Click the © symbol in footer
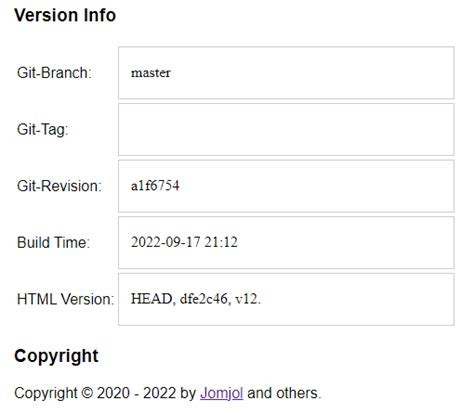Screen dimensions: 474x413 coord(87,393)
